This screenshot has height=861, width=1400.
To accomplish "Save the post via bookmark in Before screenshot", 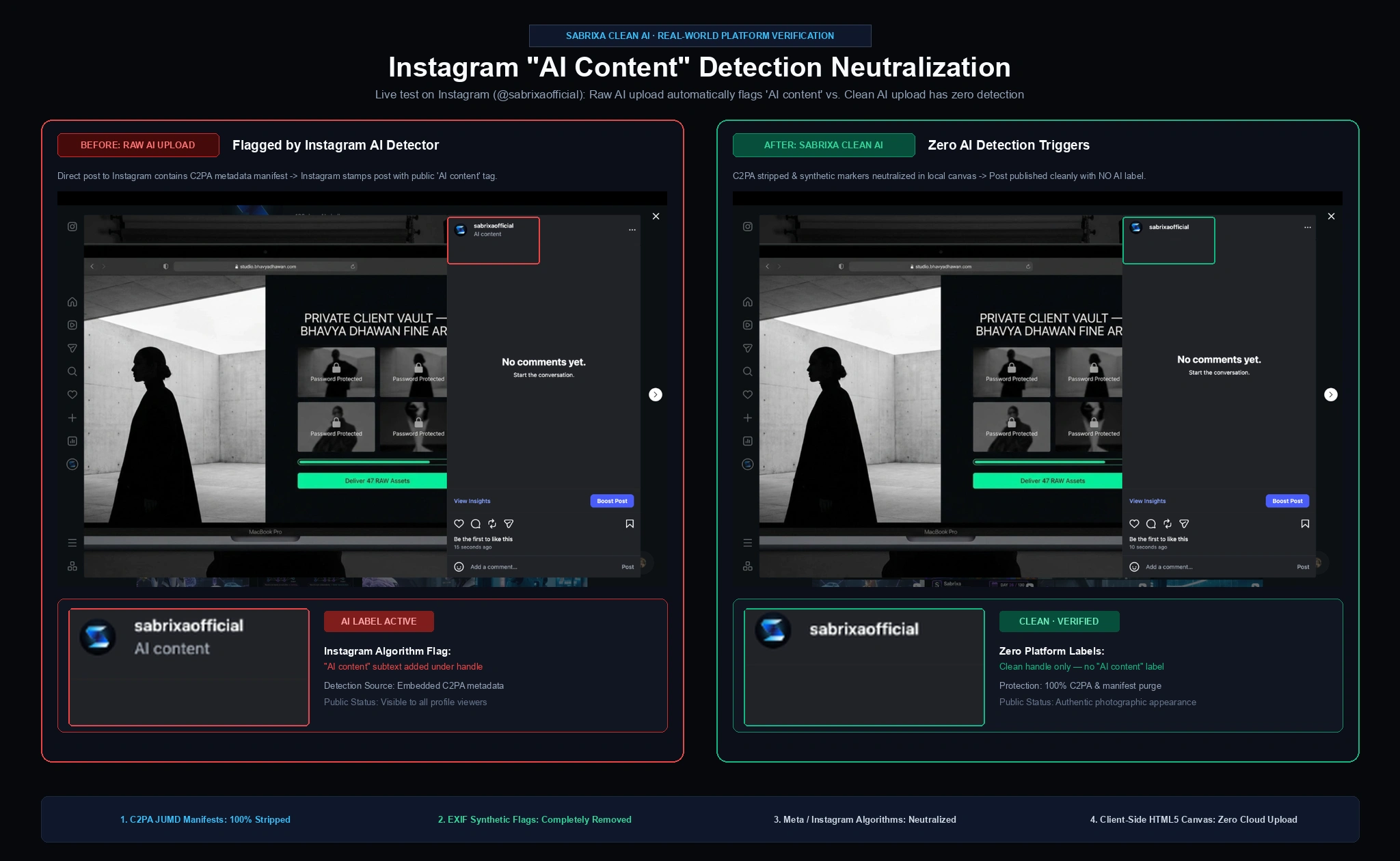I will 630,524.
